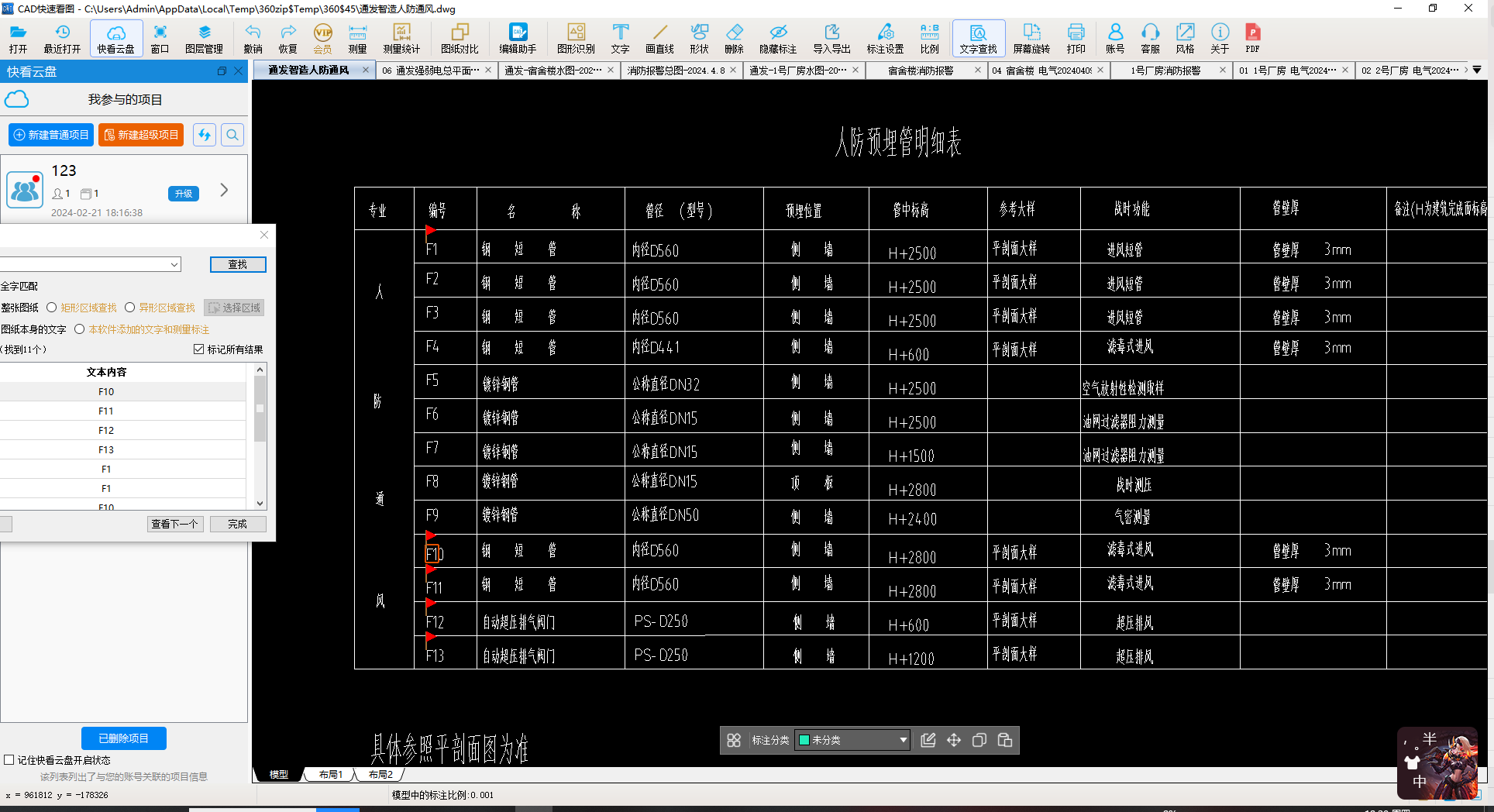The image size is (1494, 812).
Task: Click 屏幕旋转 screen rotate icon
Action: click(x=1031, y=38)
